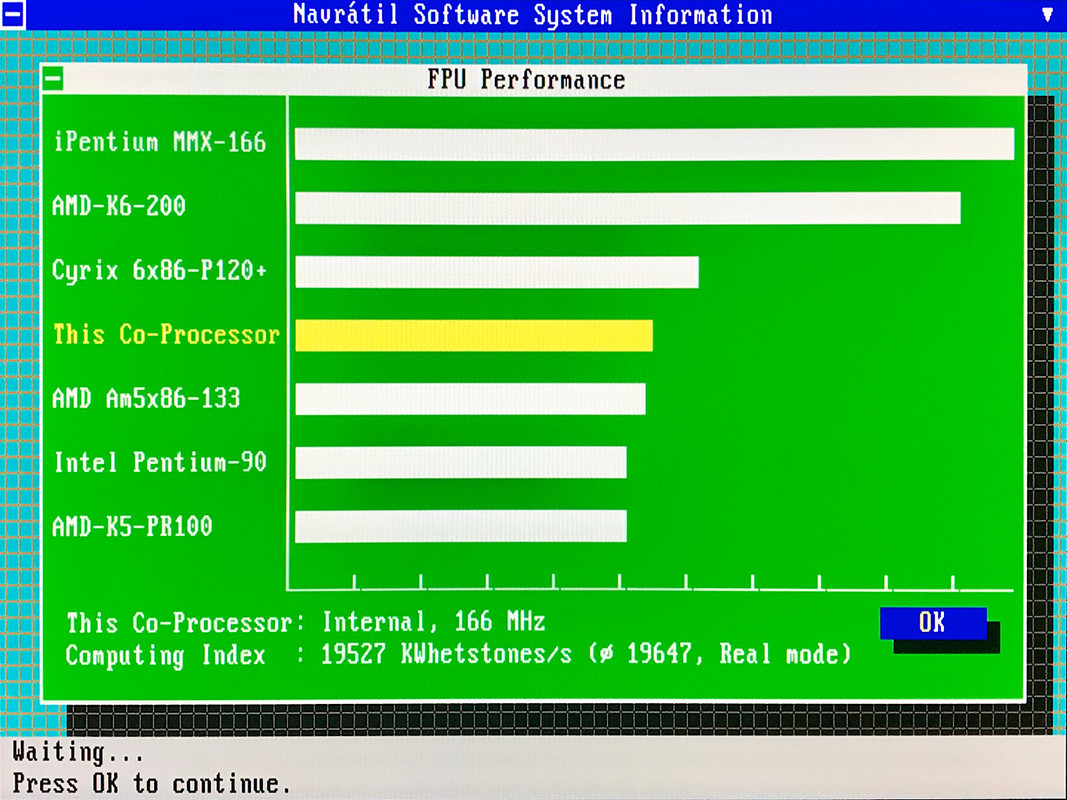Select the Cyrix 6x86-P120+ label
This screenshot has height=800, width=1067.
click(160, 270)
